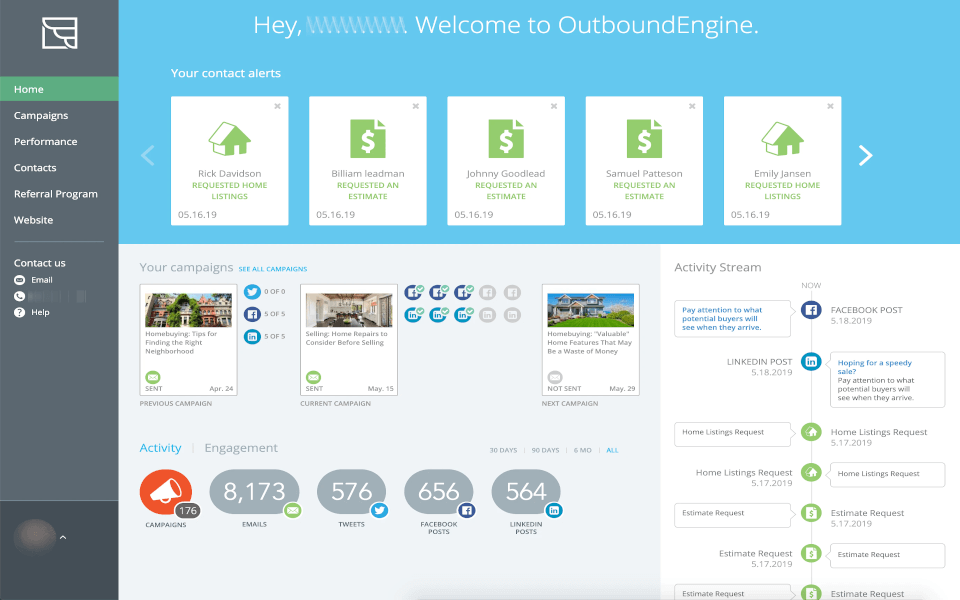Click first Estimate Request dollar marker
Screen dimensions: 960x600
811,513
